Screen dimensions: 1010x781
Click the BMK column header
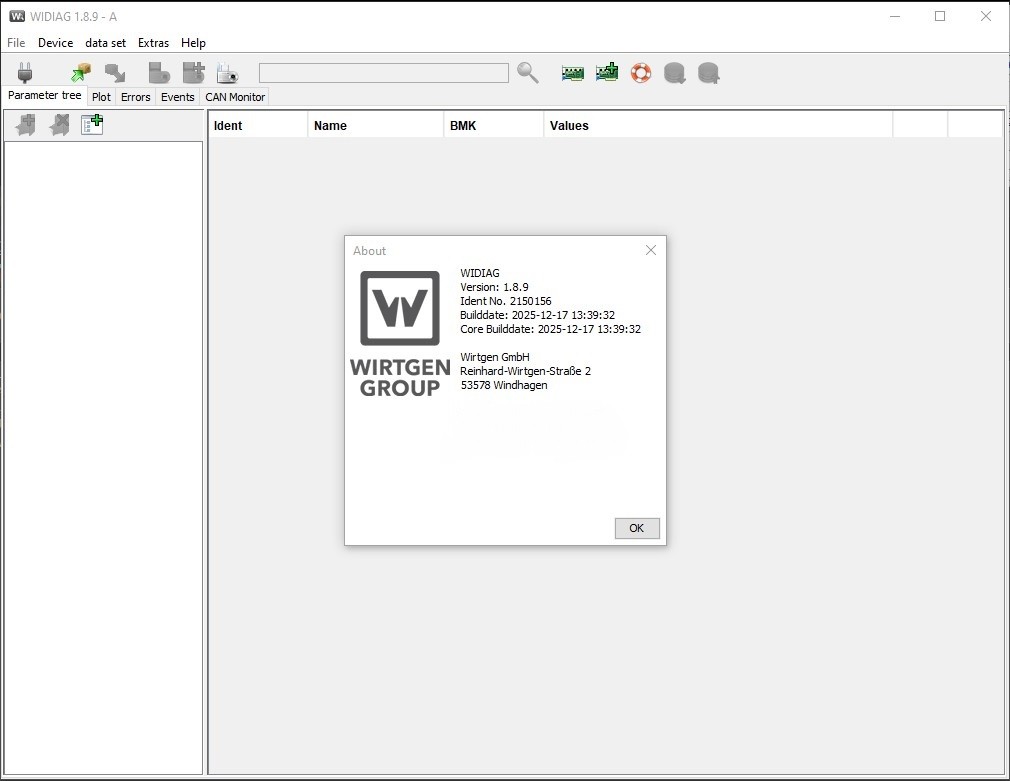pyautogui.click(x=493, y=126)
